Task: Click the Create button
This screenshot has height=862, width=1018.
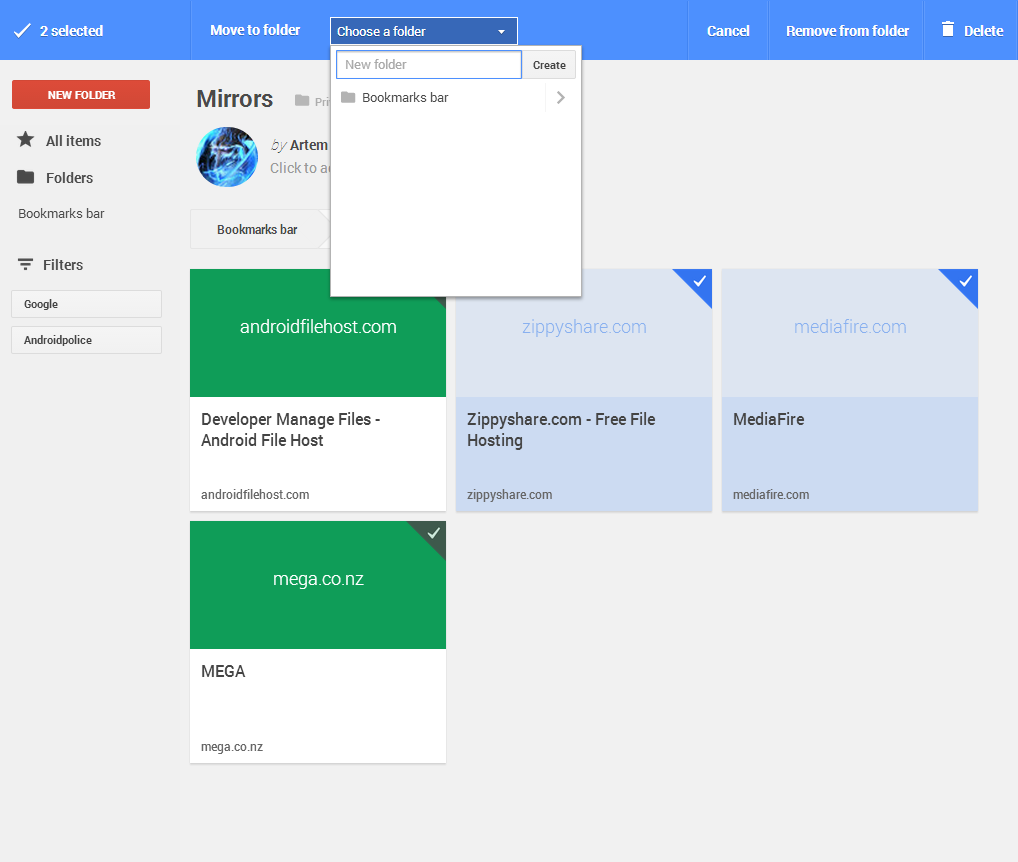Action: pos(548,64)
